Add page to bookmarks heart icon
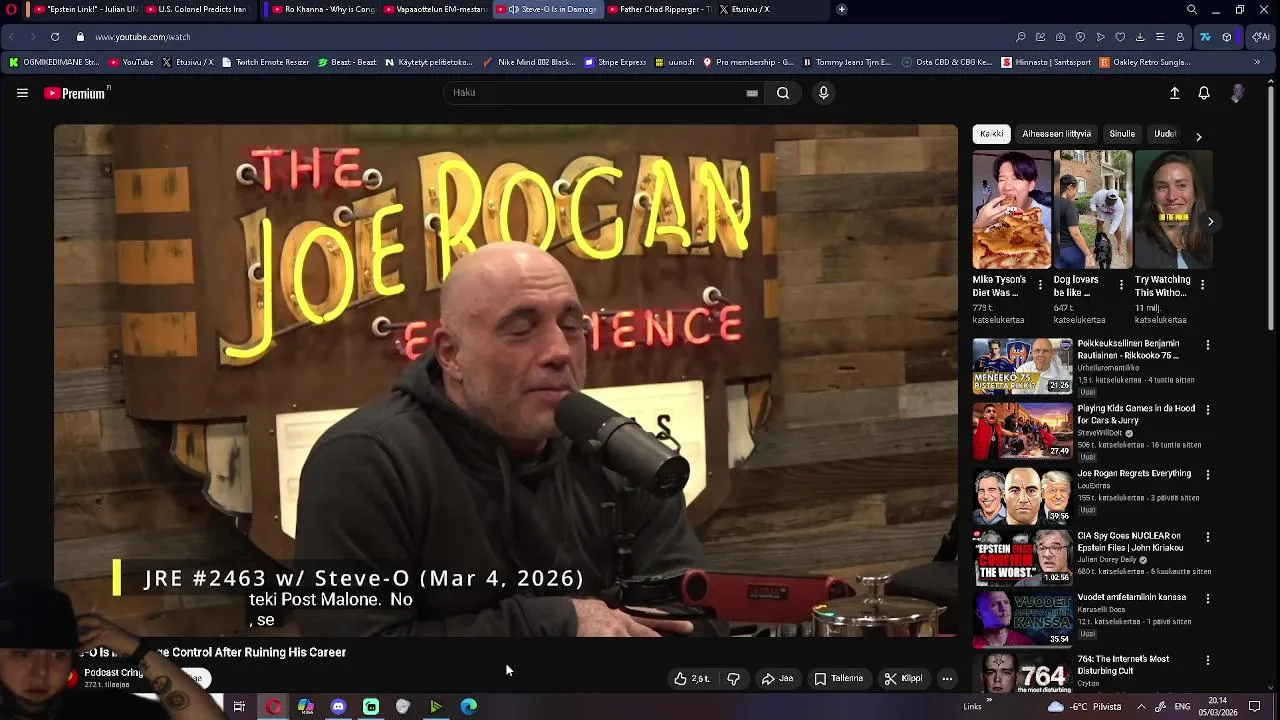 [1120, 37]
